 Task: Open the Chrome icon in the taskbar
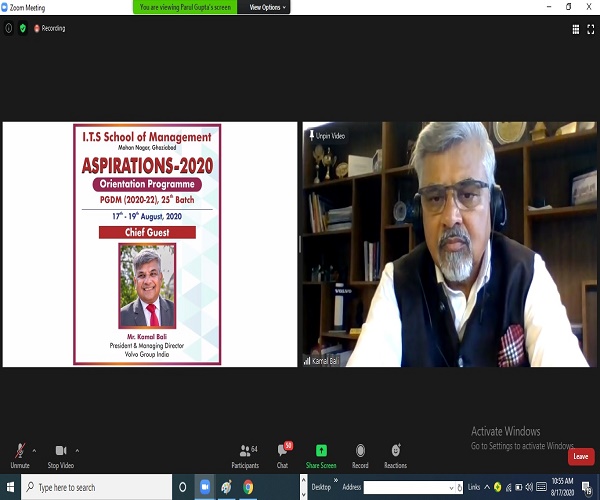coord(248,487)
